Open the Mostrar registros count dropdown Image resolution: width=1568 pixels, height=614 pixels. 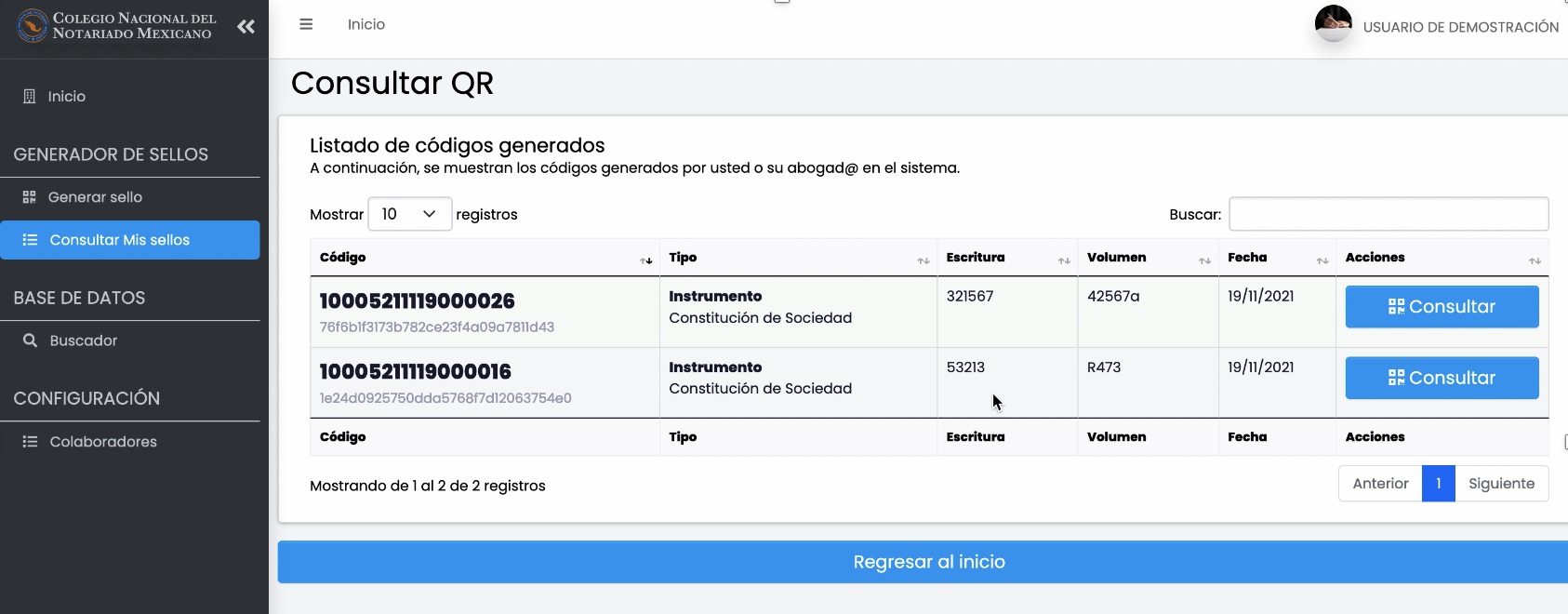tap(410, 214)
